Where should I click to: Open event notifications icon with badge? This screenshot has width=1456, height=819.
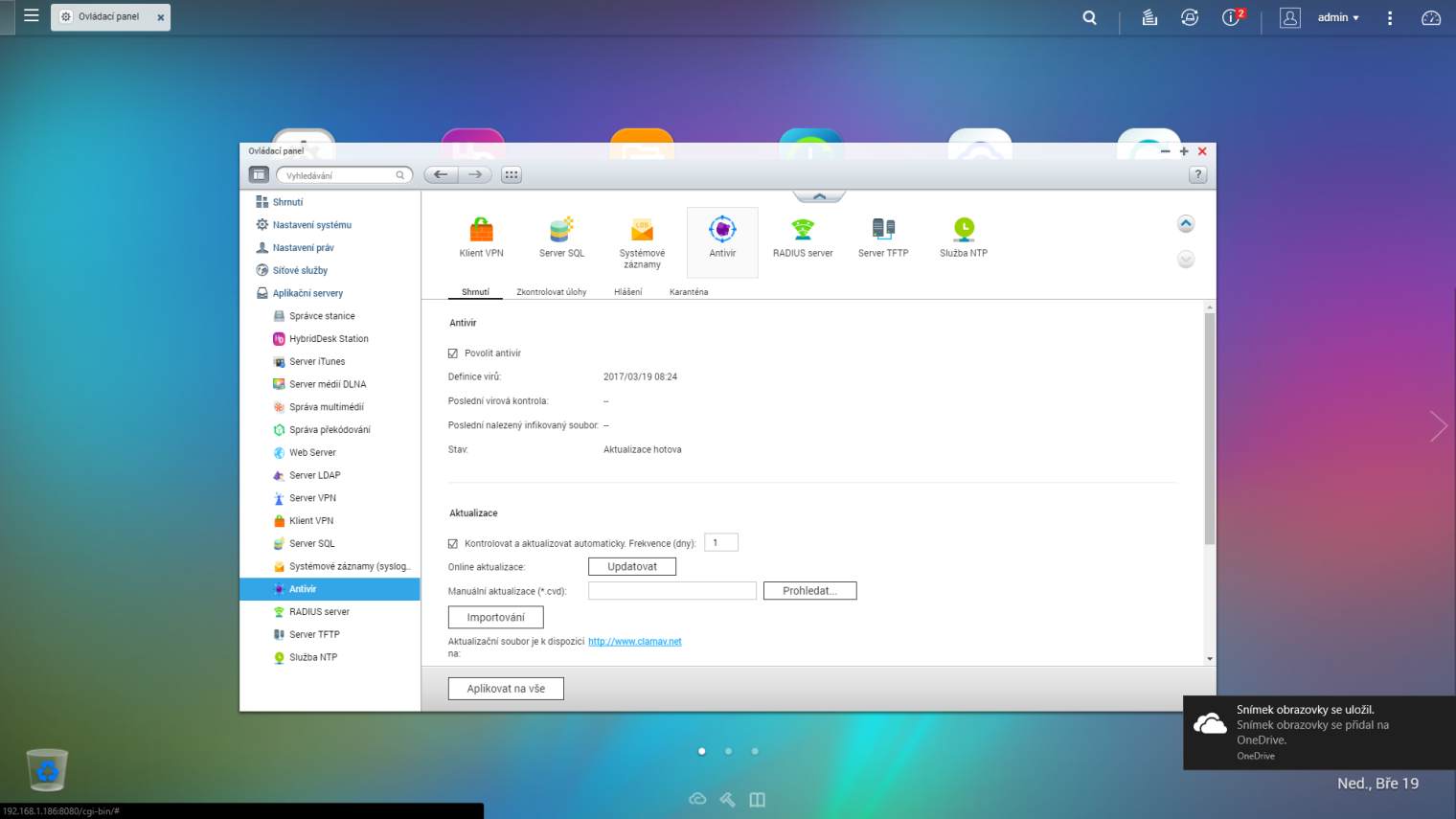coord(1233,17)
